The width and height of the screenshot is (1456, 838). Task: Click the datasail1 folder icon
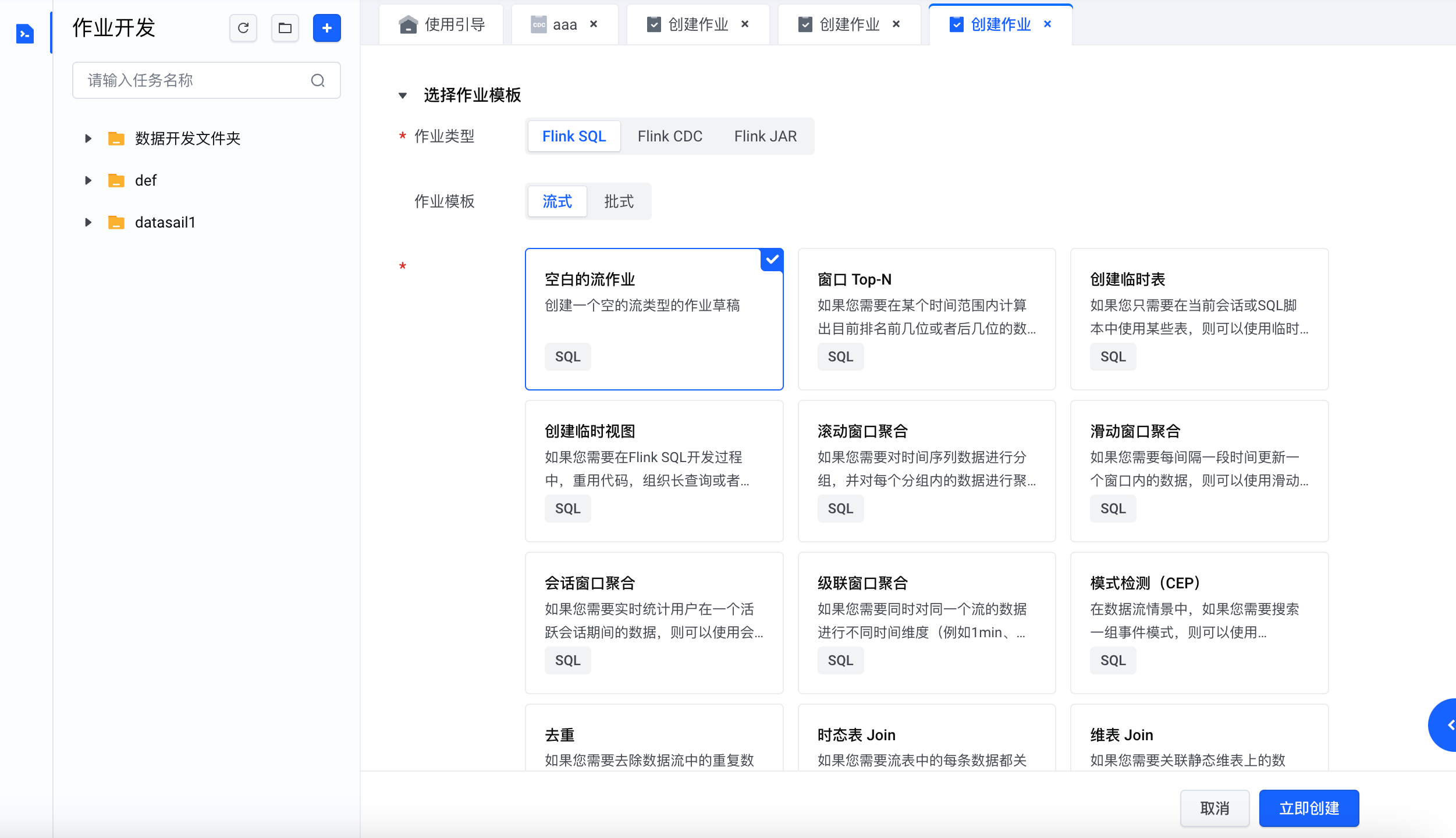pyautogui.click(x=116, y=222)
